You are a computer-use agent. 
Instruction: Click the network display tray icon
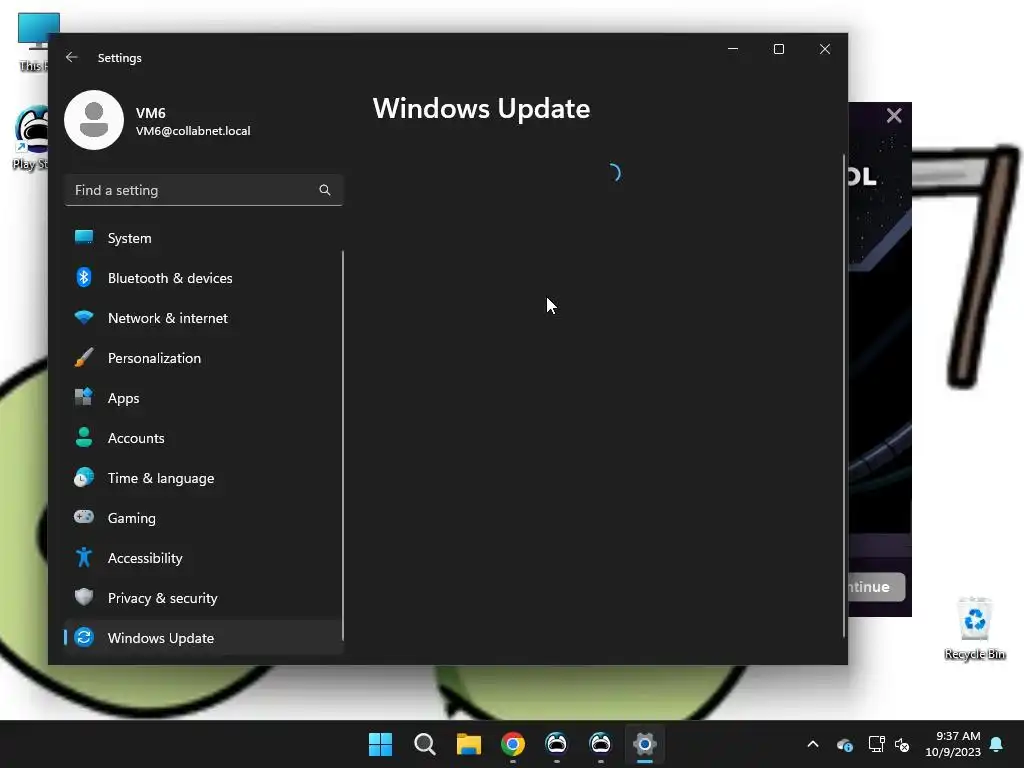(876, 744)
